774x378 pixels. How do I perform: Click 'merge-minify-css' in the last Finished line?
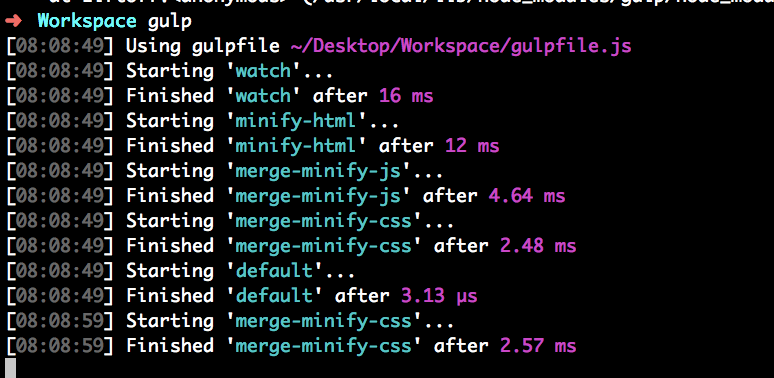pos(323,346)
